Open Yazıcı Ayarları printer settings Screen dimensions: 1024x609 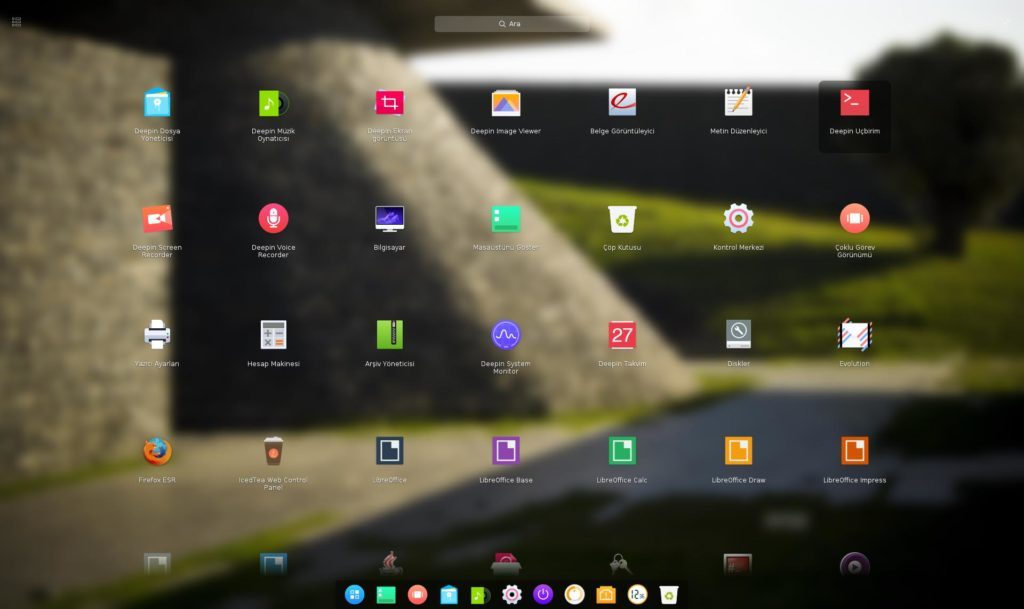[157, 336]
